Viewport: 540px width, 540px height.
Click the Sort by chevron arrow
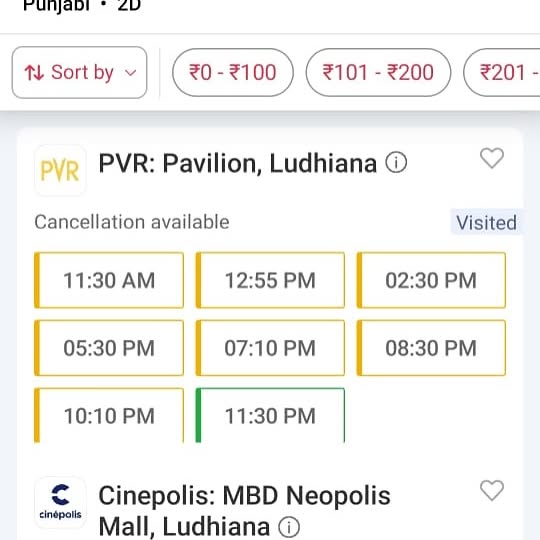click(x=131, y=73)
